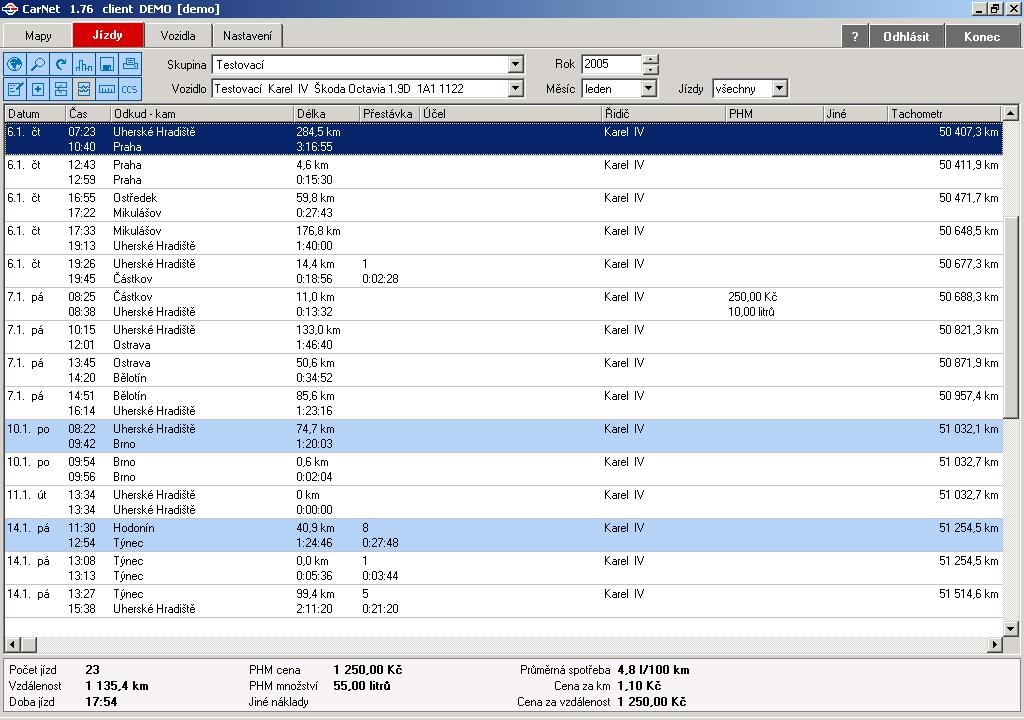The image size is (1024, 720).
Task: Click the CarNet logo in title bar
Action: pyautogui.click(x=10, y=8)
